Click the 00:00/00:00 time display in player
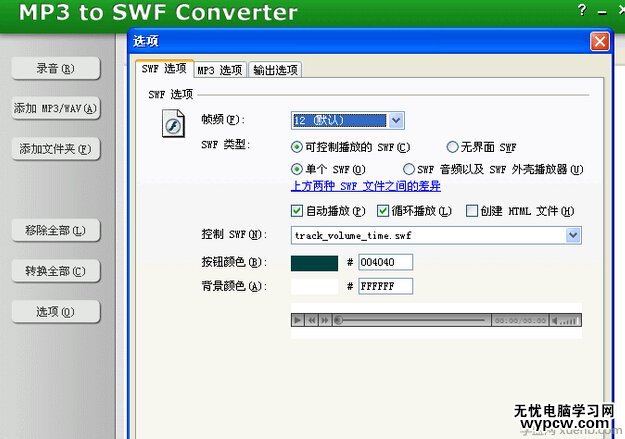 tap(520, 320)
